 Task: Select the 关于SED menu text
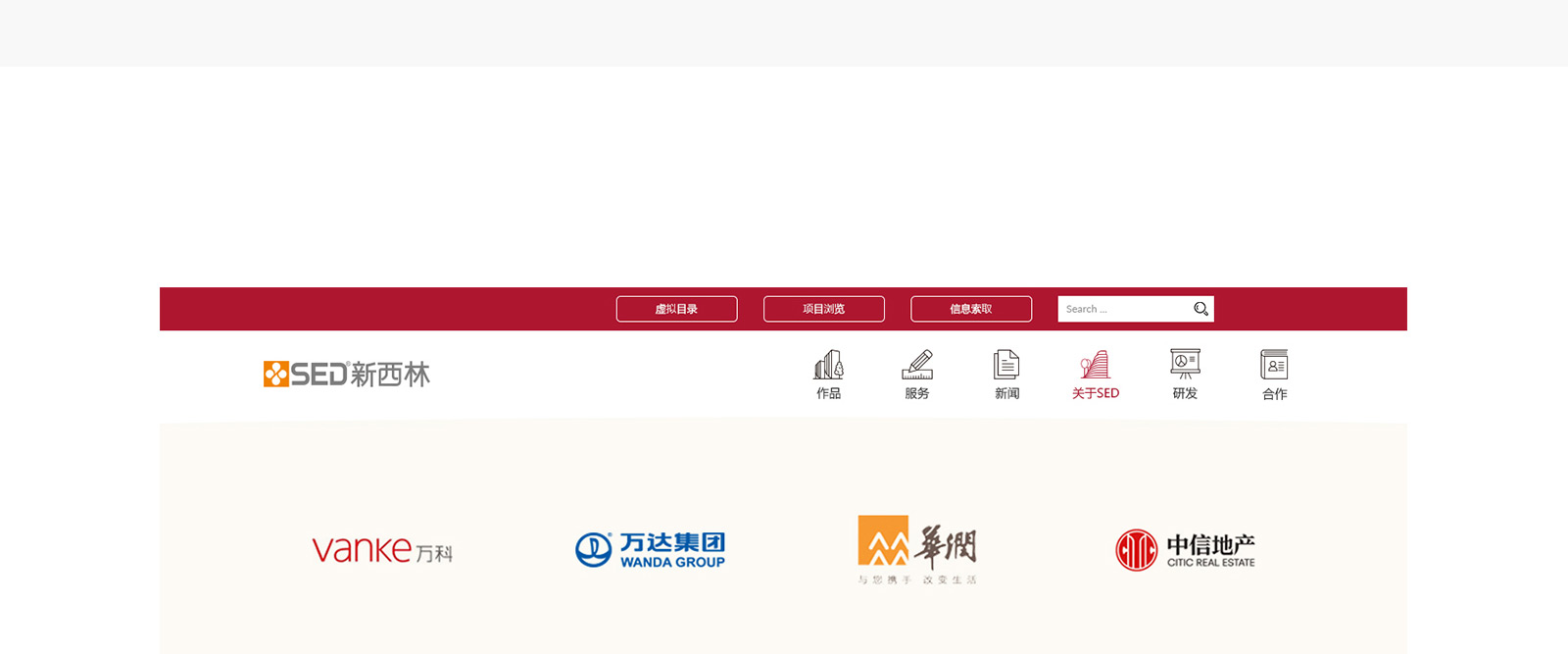tap(1095, 393)
